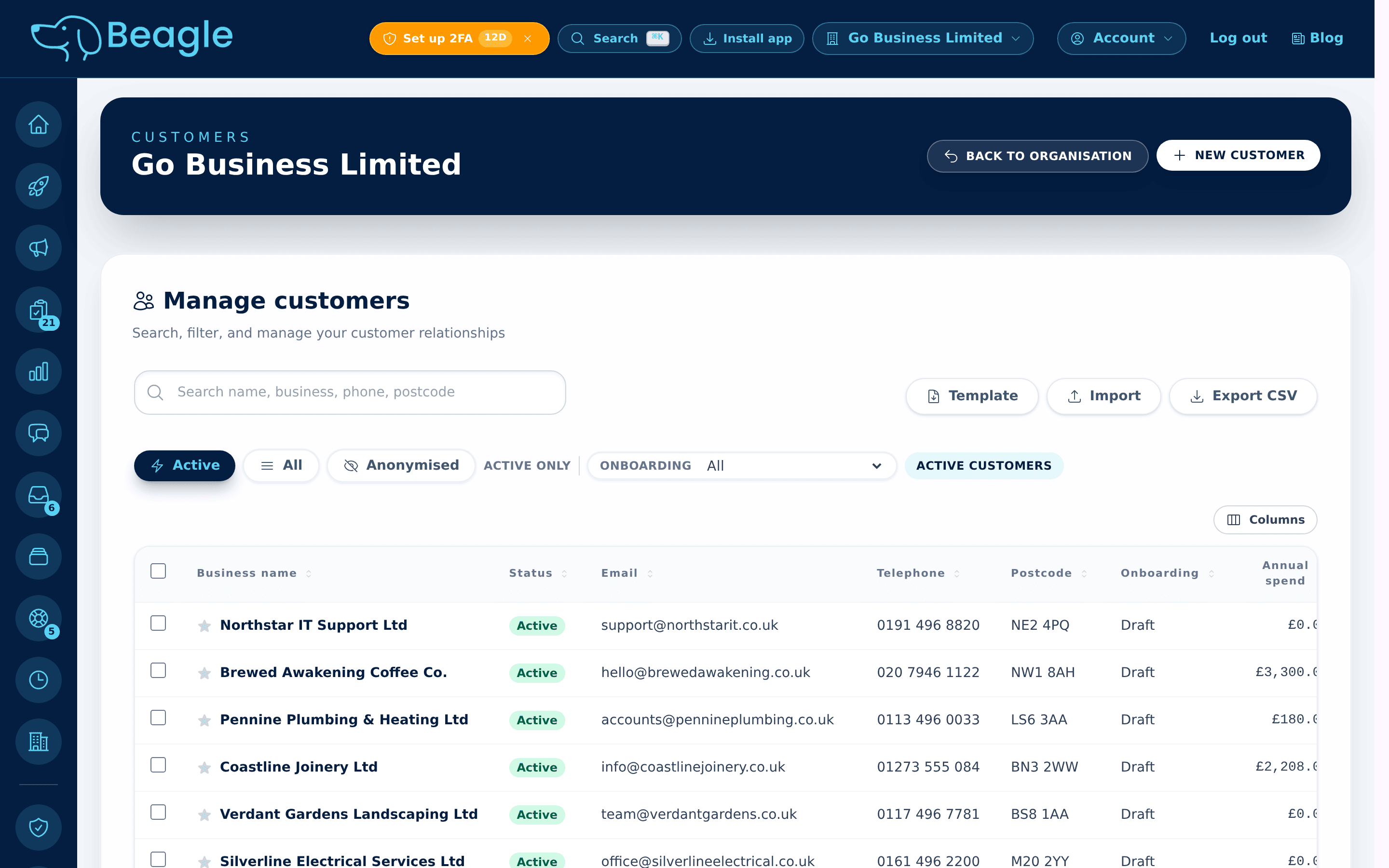Screen dimensions: 1389x868
Task: Focus the customer search input field
Action: coord(350,392)
